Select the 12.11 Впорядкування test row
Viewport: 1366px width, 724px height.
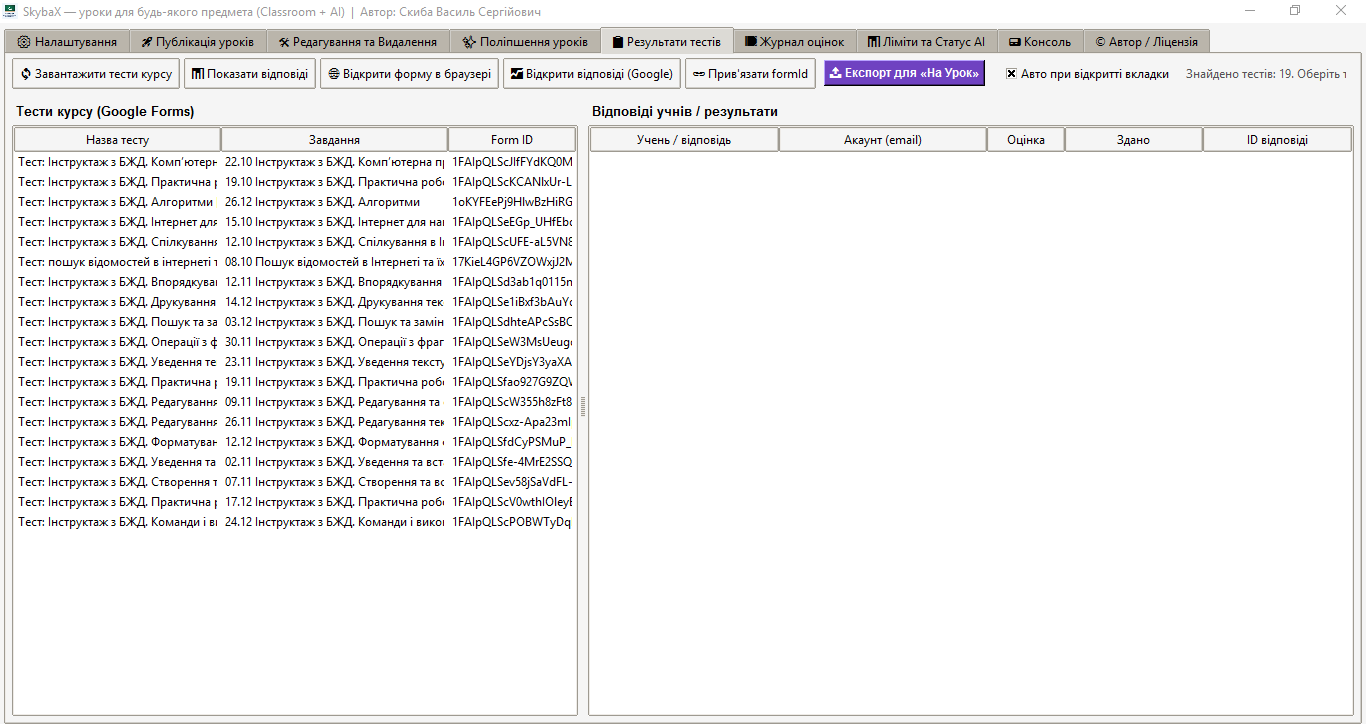pos(295,282)
